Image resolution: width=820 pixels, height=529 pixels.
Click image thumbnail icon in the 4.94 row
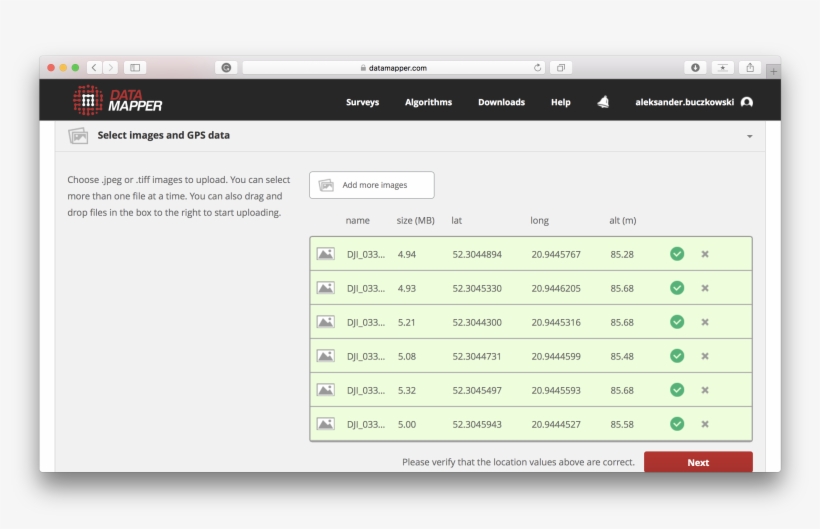pyautogui.click(x=325, y=254)
